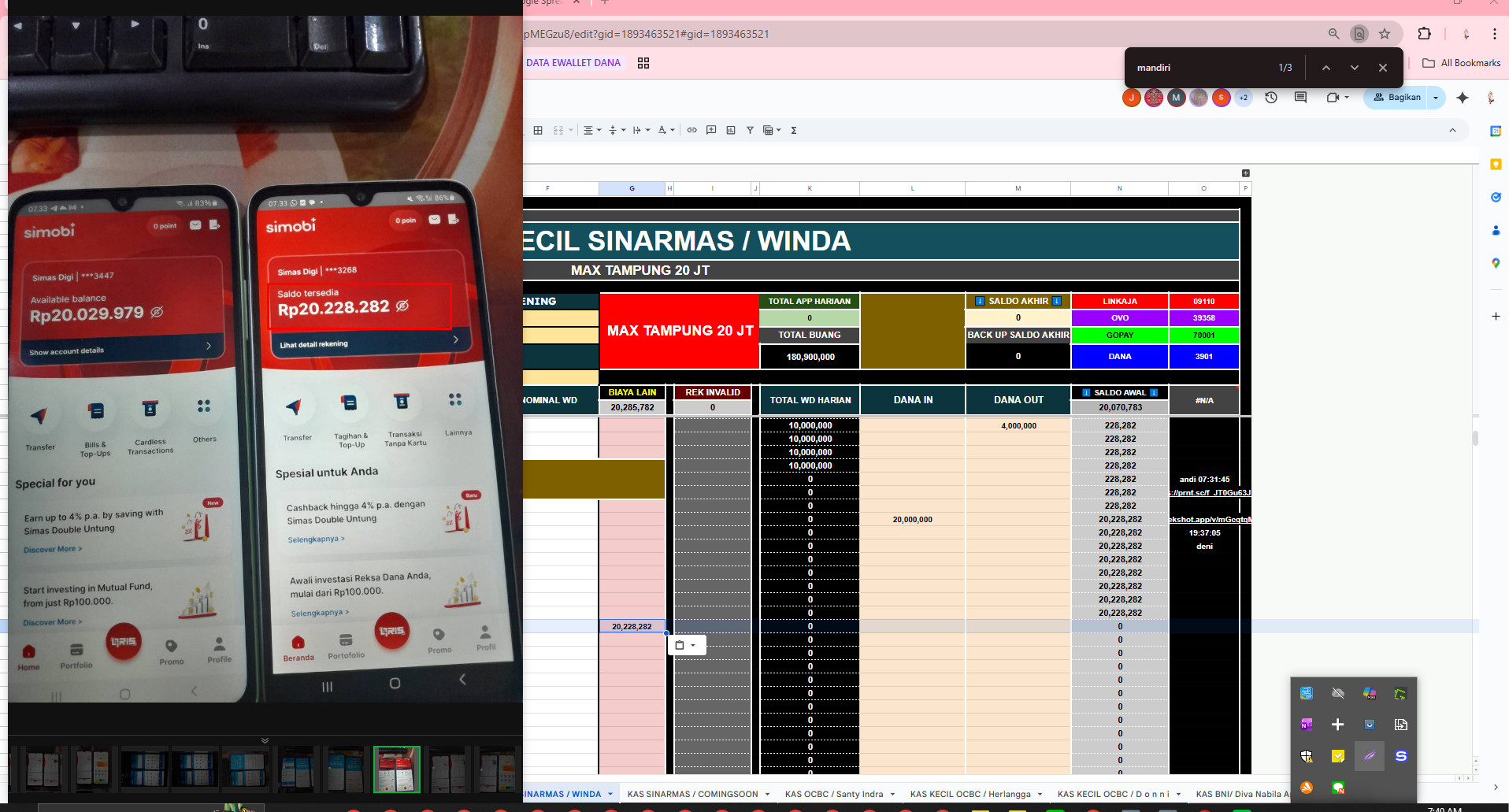1509x812 pixels.
Task: Click the insert chart icon
Action: (x=731, y=130)
